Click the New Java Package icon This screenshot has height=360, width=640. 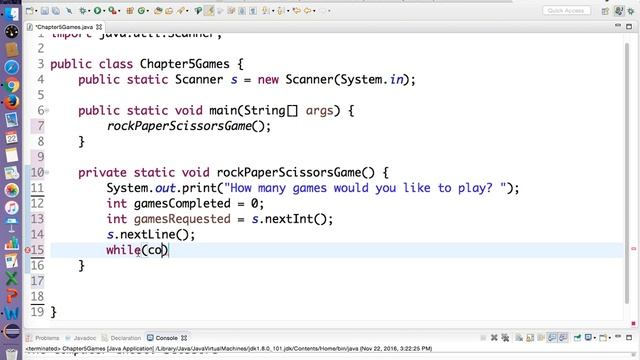(x=130, y=11)
